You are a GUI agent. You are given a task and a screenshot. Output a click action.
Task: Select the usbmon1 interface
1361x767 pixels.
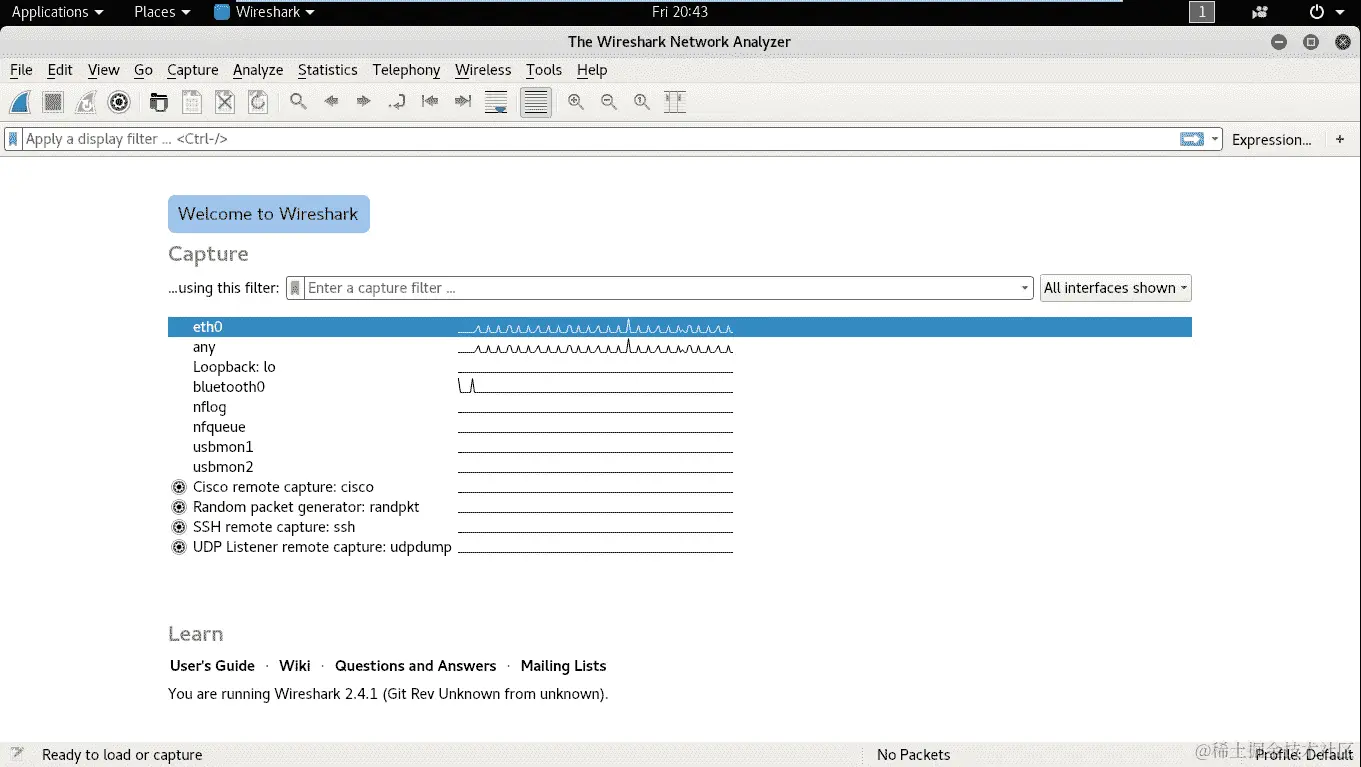(680, 447)
